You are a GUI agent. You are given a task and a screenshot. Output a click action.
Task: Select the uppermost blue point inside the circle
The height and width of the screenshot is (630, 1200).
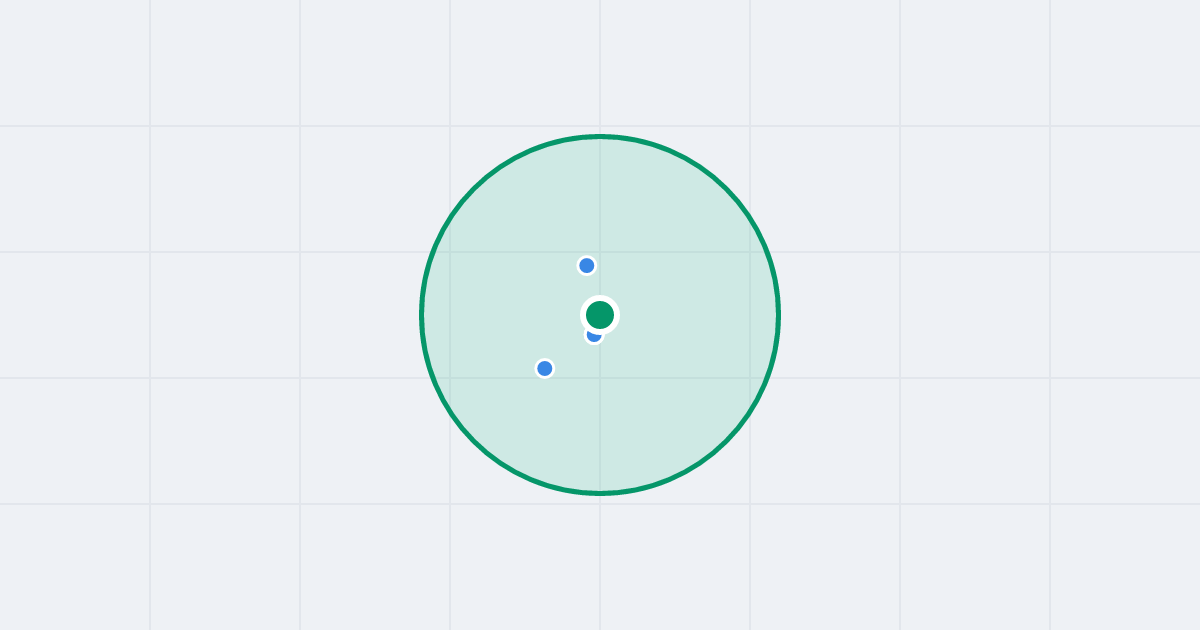pyautogui.click(x=587, y=265)
